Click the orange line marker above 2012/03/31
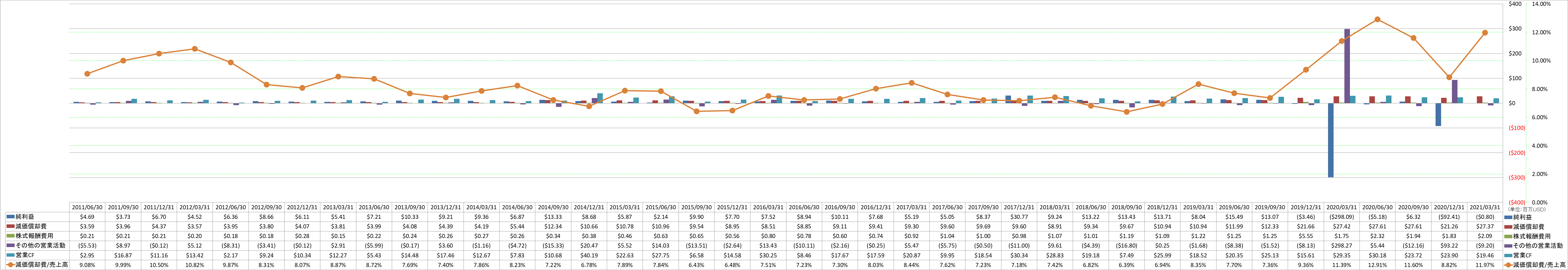The image size is (1568, 270). click(195, 49)
